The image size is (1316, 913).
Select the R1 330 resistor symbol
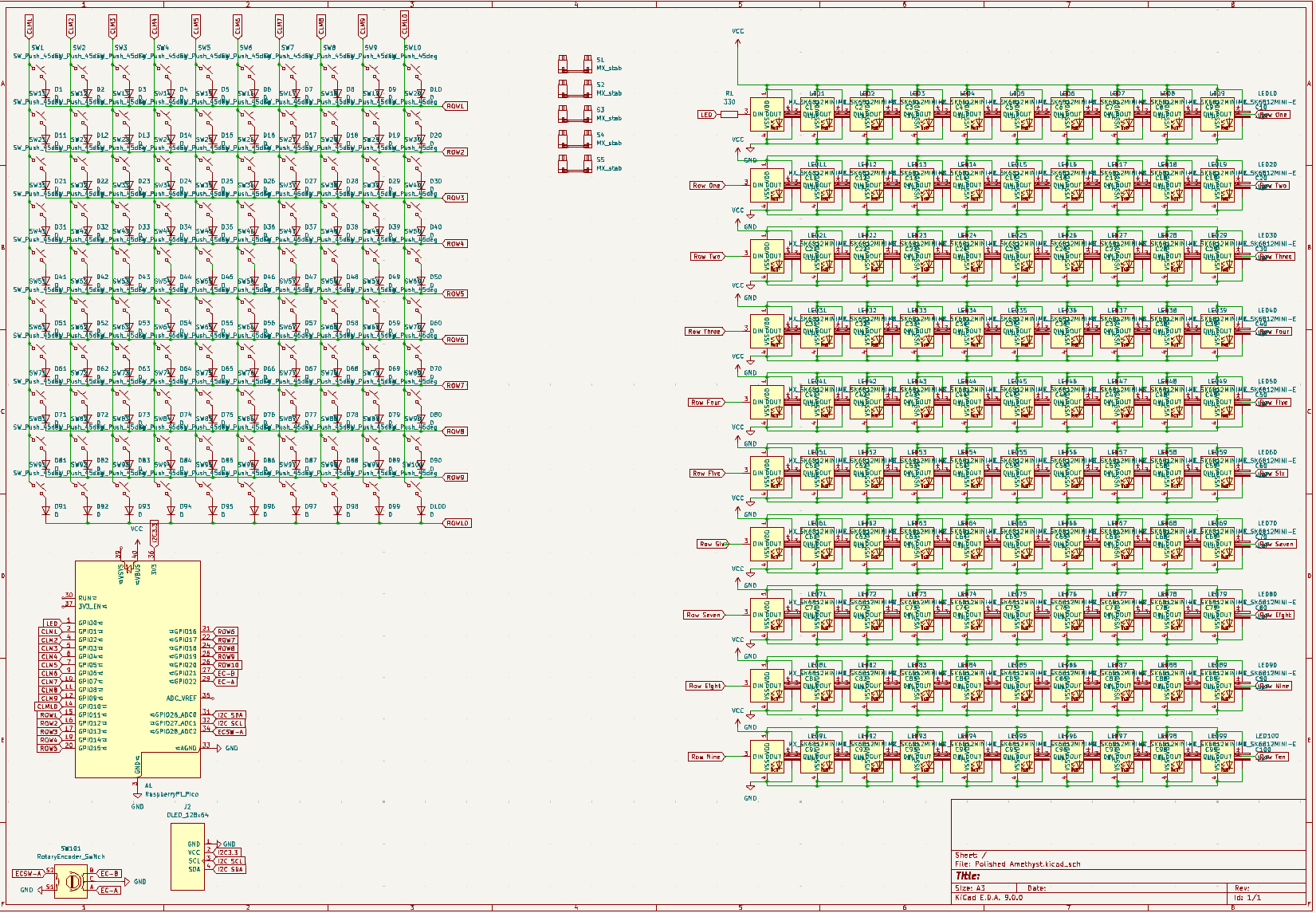(729, 115)
